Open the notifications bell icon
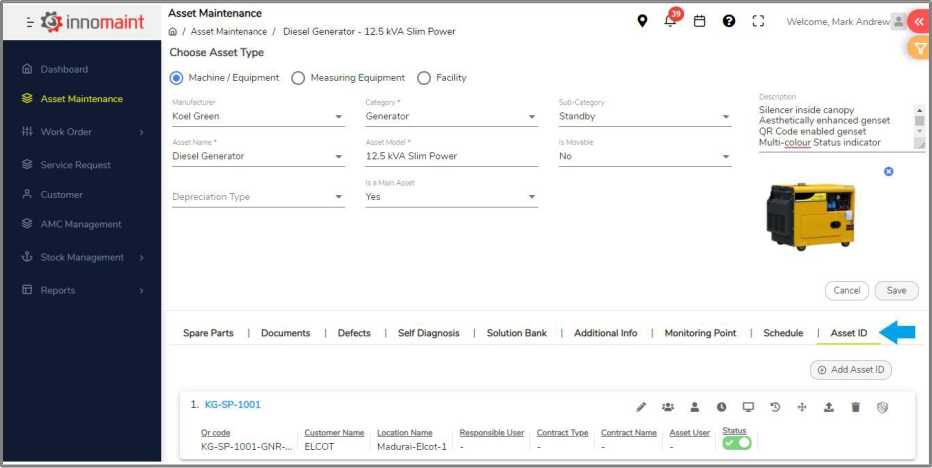 click(670, 21)
